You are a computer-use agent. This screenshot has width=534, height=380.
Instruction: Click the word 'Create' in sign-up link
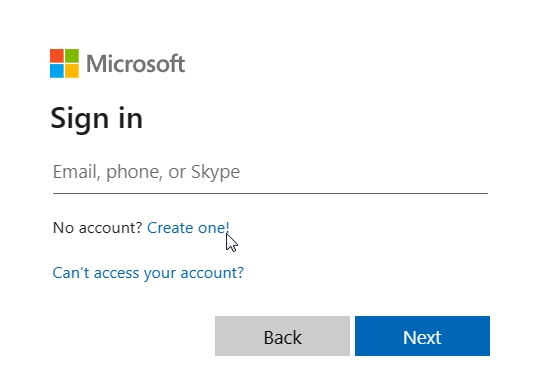point(170,227)
